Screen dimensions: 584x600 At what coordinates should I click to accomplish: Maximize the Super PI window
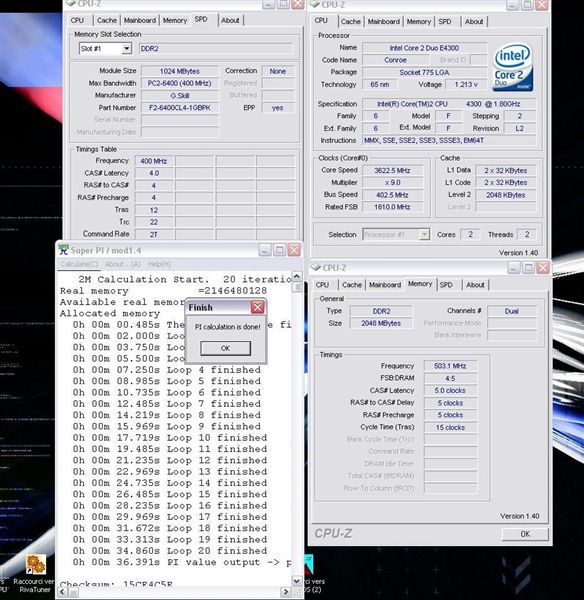[x=279, y=250]
